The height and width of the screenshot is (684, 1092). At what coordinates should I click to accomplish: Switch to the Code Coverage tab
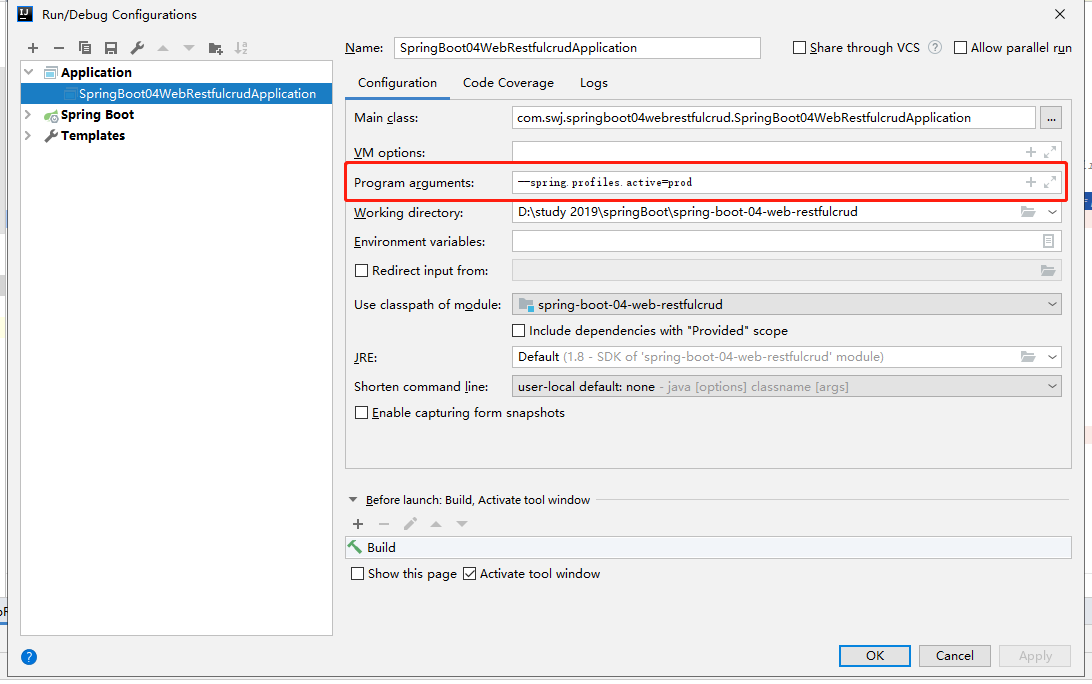508,83
